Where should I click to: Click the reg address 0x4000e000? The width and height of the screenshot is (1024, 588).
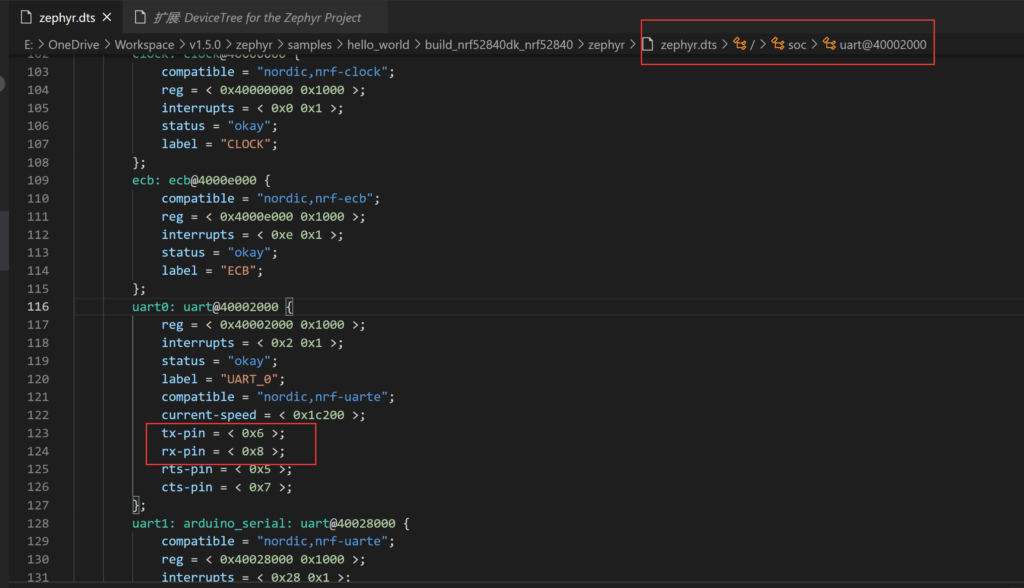tap(256, 217)
